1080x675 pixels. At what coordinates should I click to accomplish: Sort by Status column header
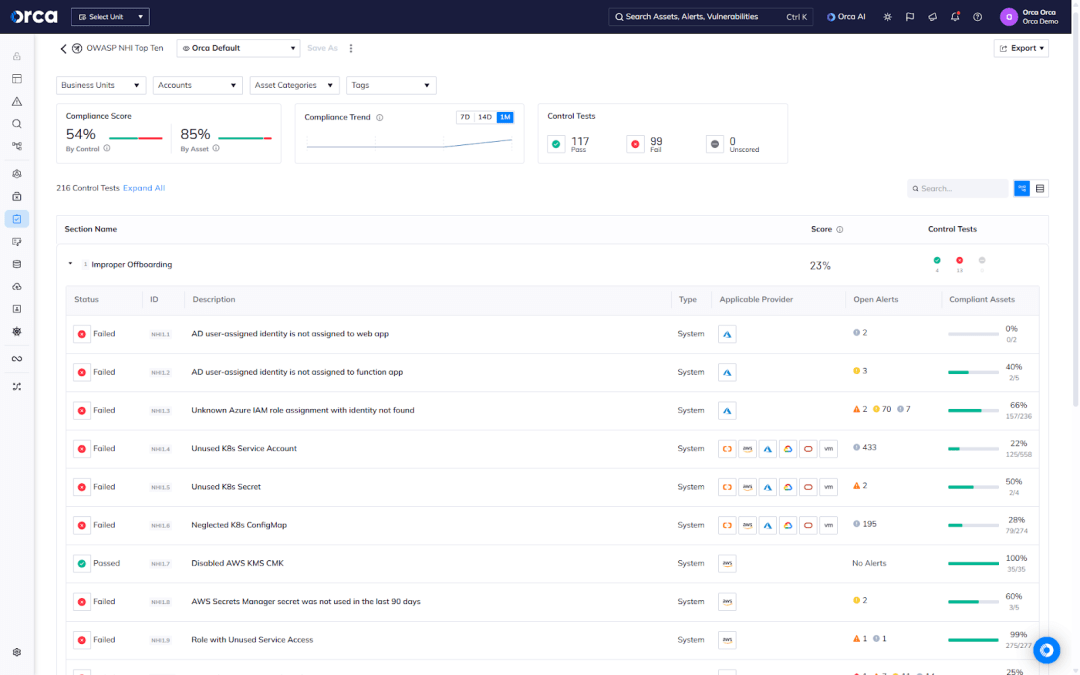click(x=86, y=300)
